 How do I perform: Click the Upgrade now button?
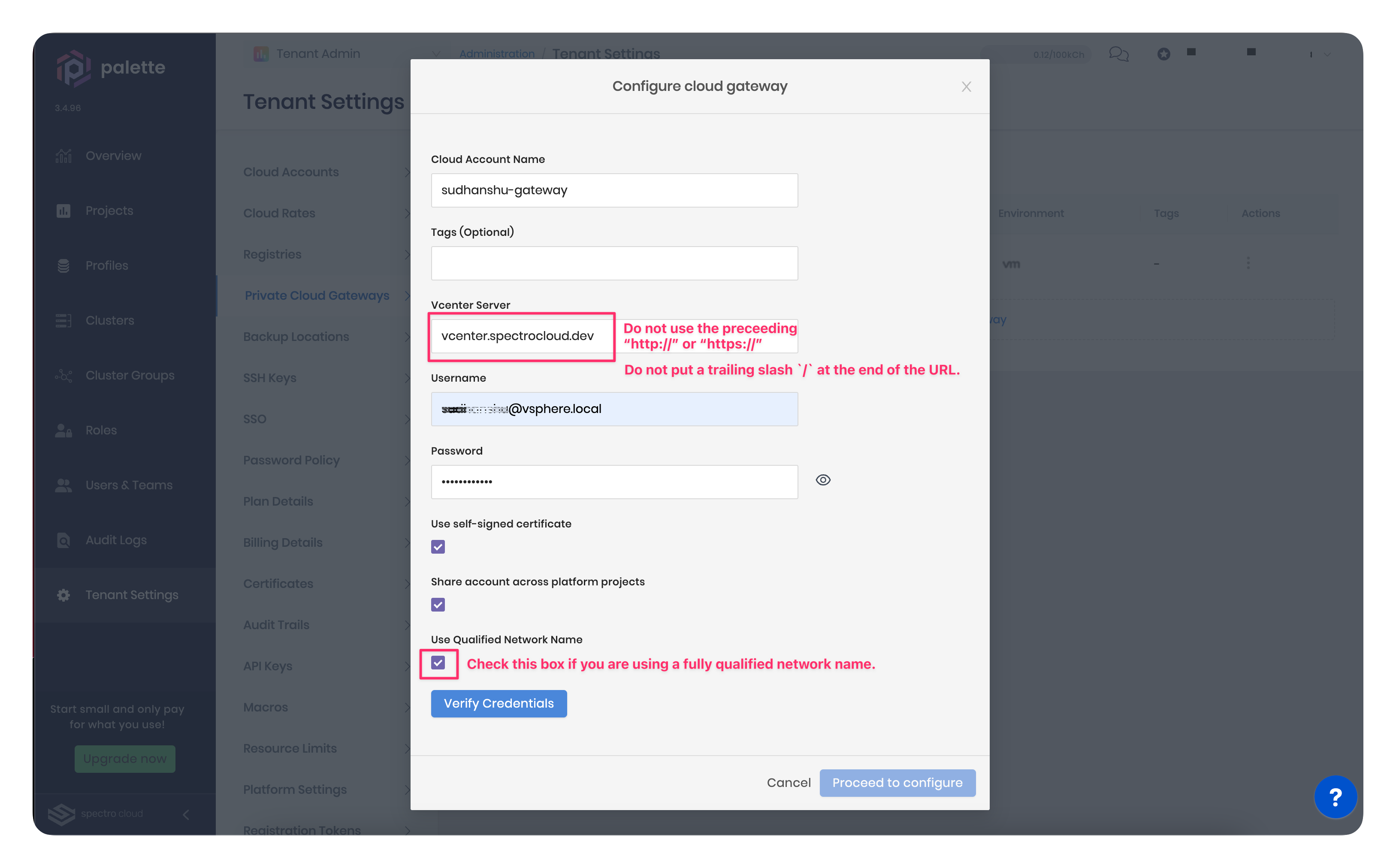pos(124,758)
